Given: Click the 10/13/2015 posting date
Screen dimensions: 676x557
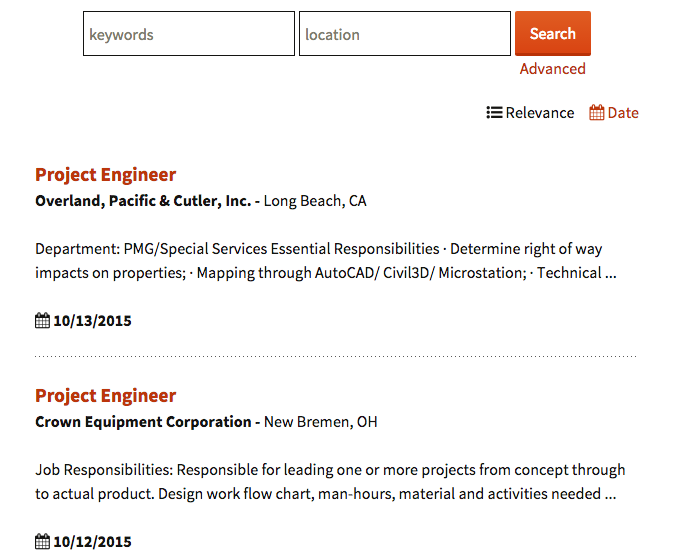Looking at the screenshot, I should coord(92,321).
